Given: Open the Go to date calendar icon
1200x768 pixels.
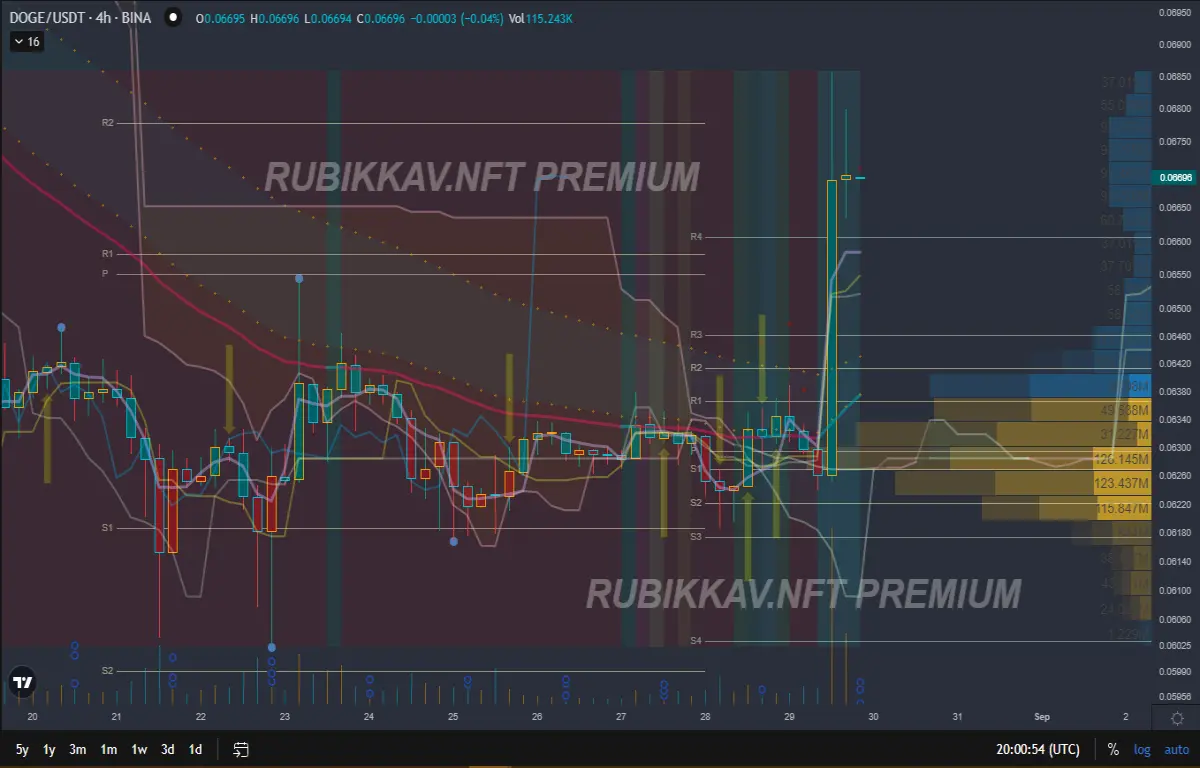Looking at the screenshot, I should 241,749.
